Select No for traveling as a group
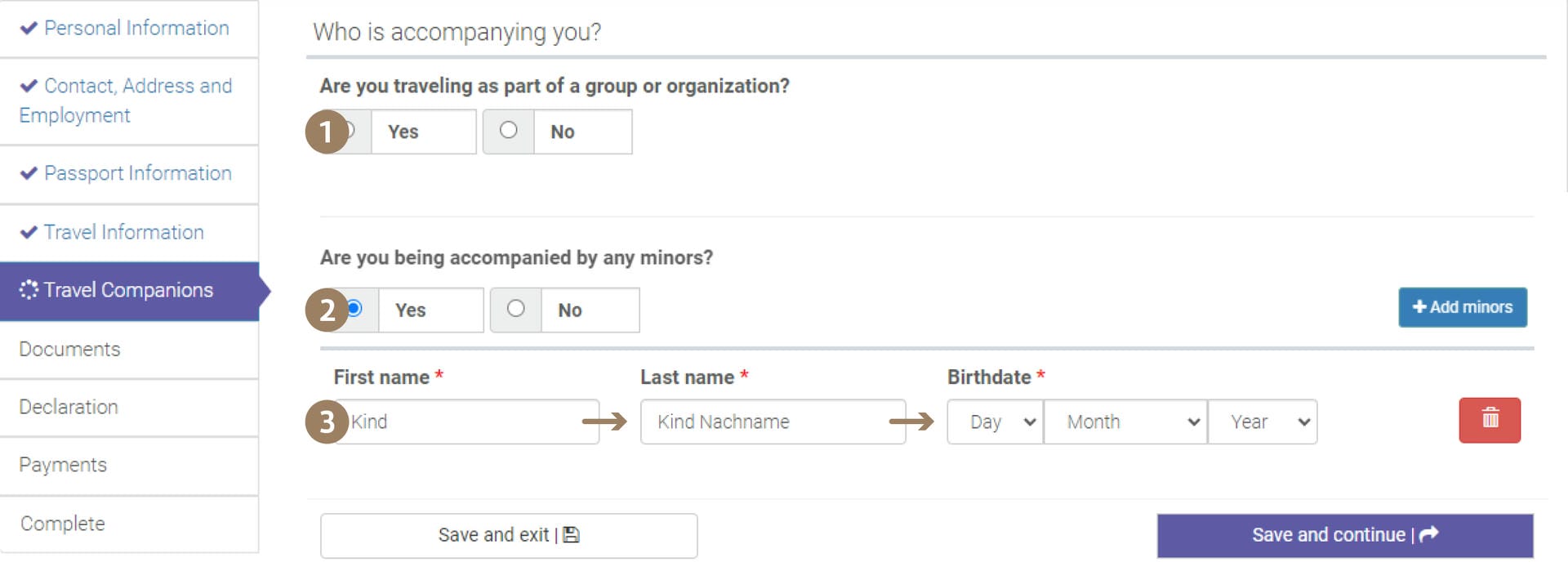 click(508, 130)
